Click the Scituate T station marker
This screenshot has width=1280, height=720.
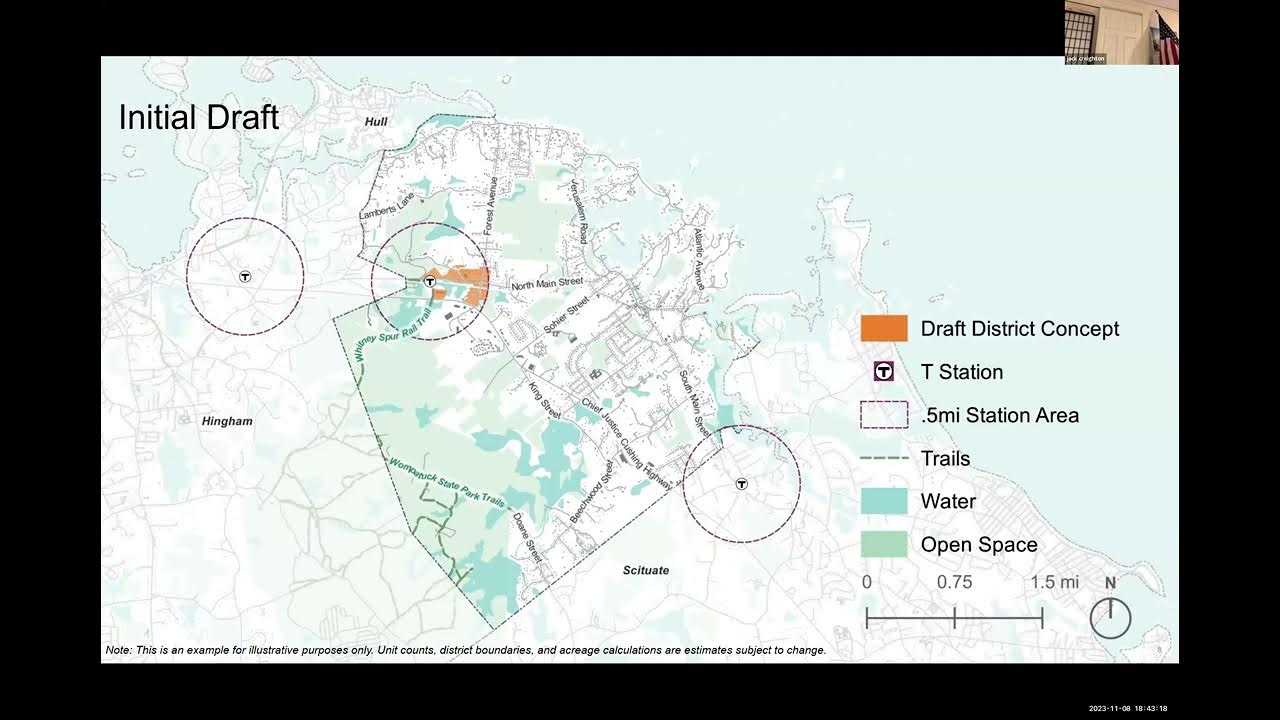click(x=742, y=484)
